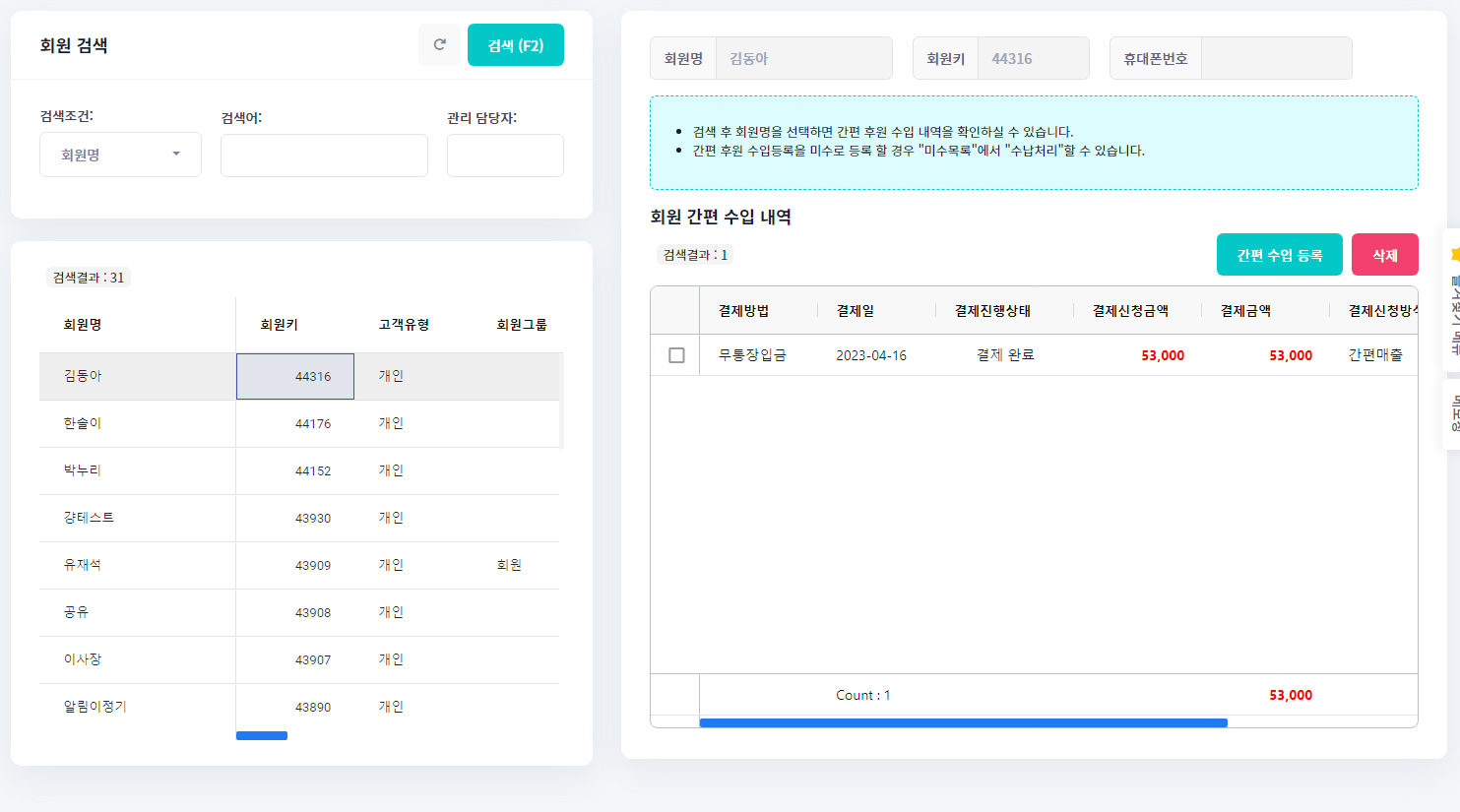Screen dimensions: 1460x812
Task: Tick the checkbox on the 무통장입금 row
Action: 676,355
